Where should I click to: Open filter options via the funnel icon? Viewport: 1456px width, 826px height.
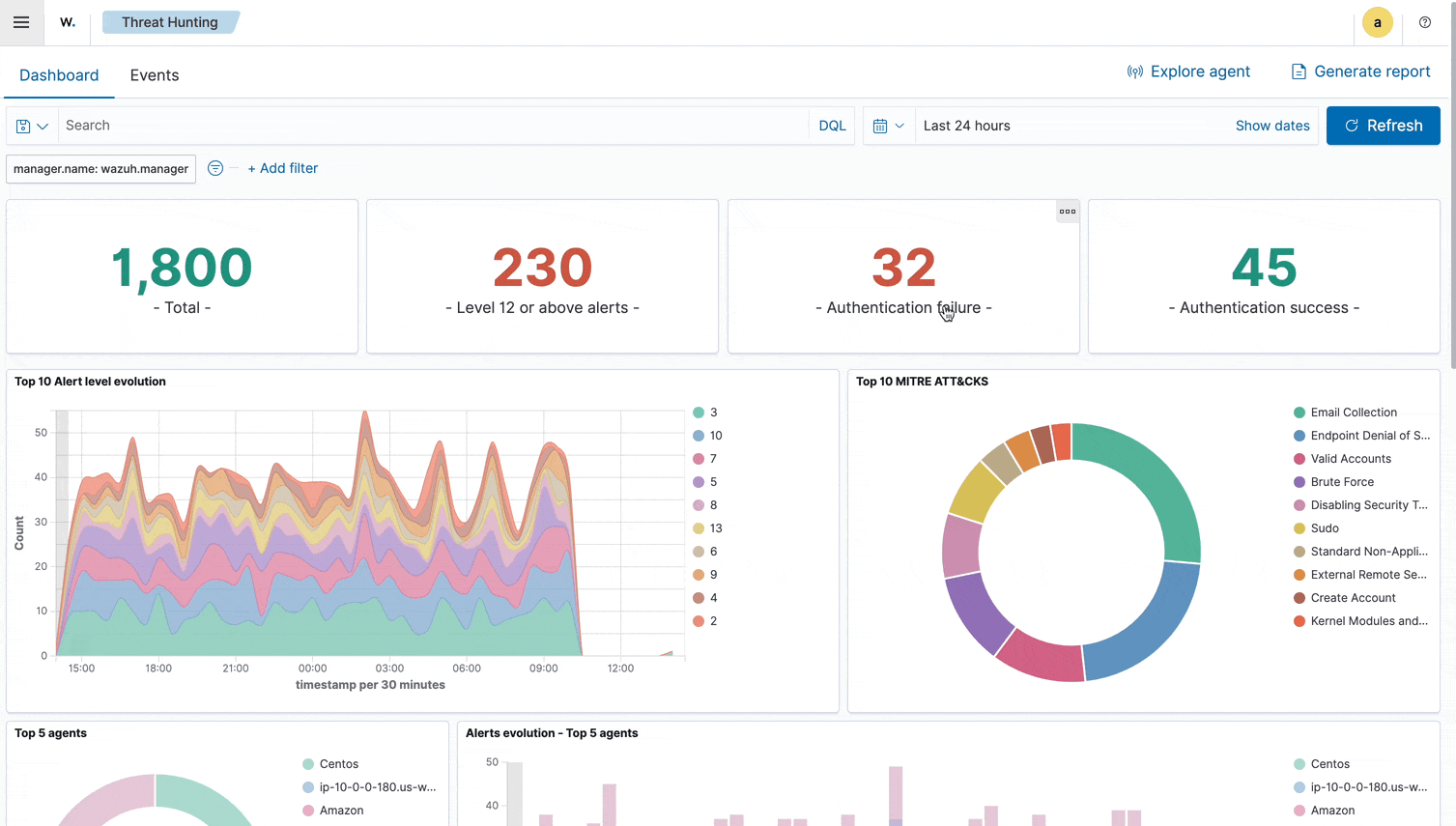coord(214,168)
